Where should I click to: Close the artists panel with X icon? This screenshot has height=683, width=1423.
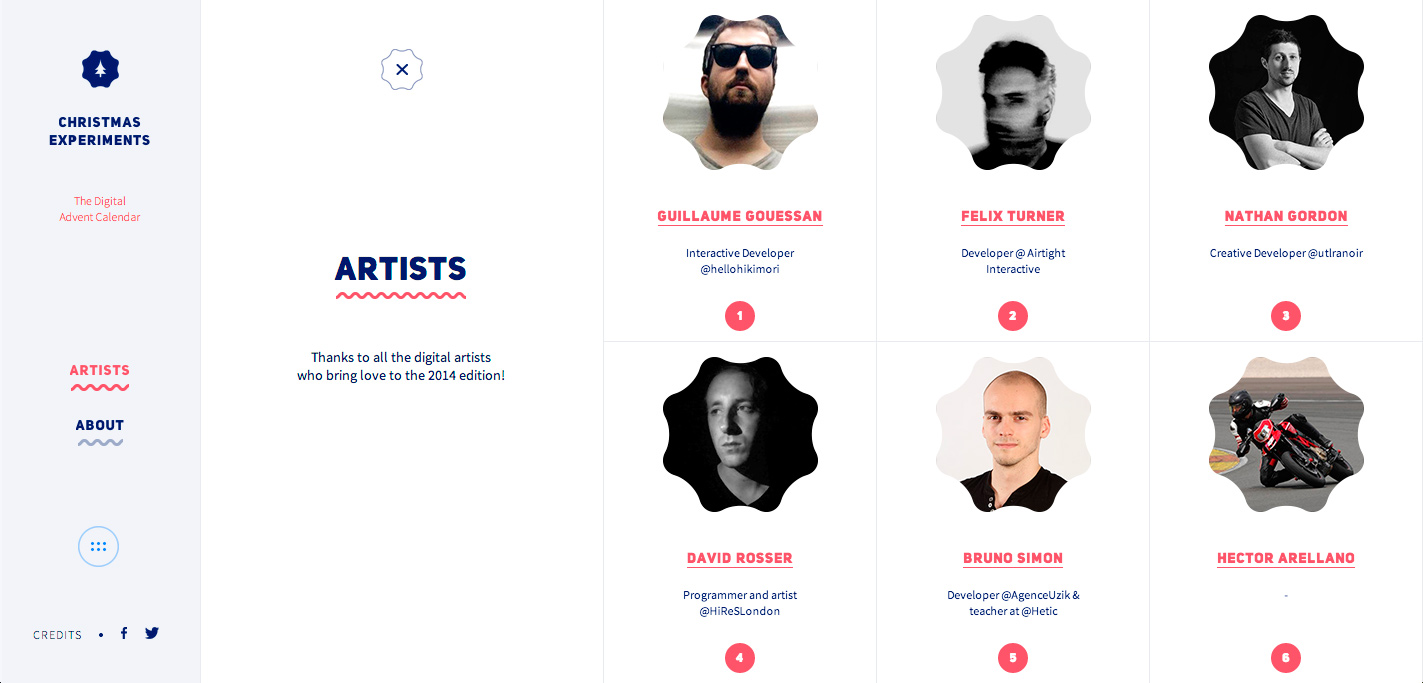(402, 70)
